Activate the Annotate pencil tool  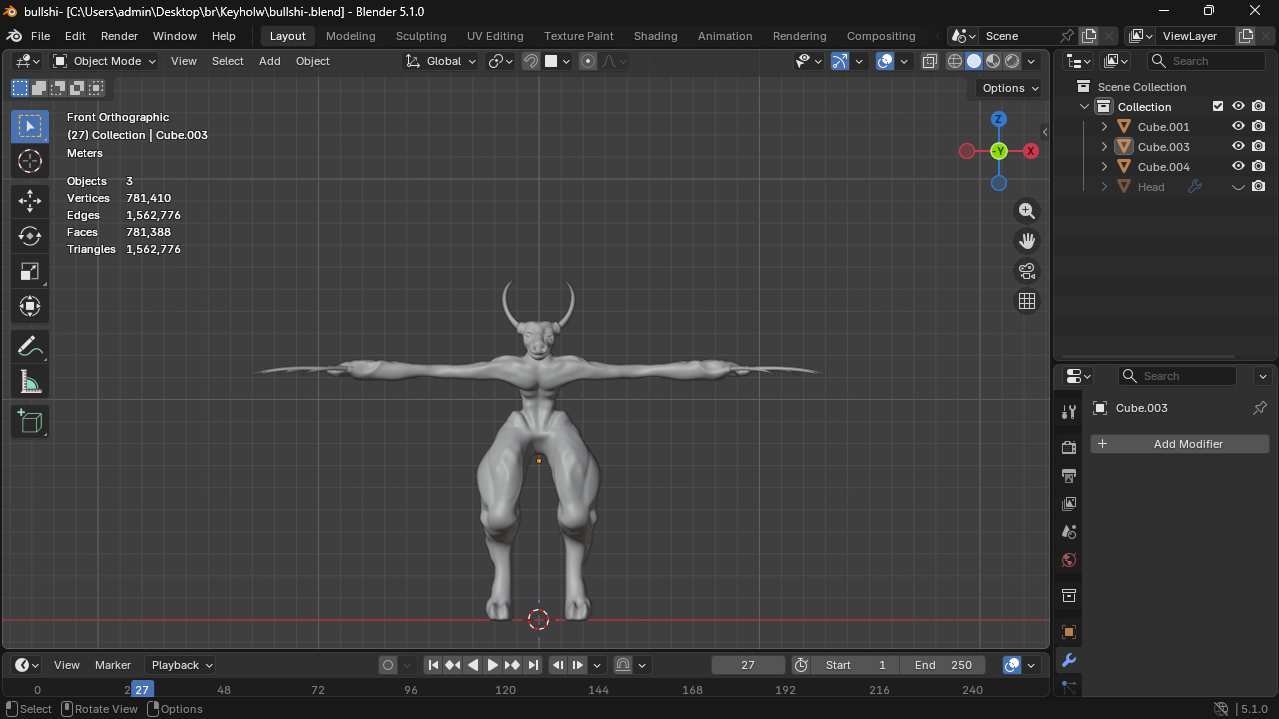point(30,347)
